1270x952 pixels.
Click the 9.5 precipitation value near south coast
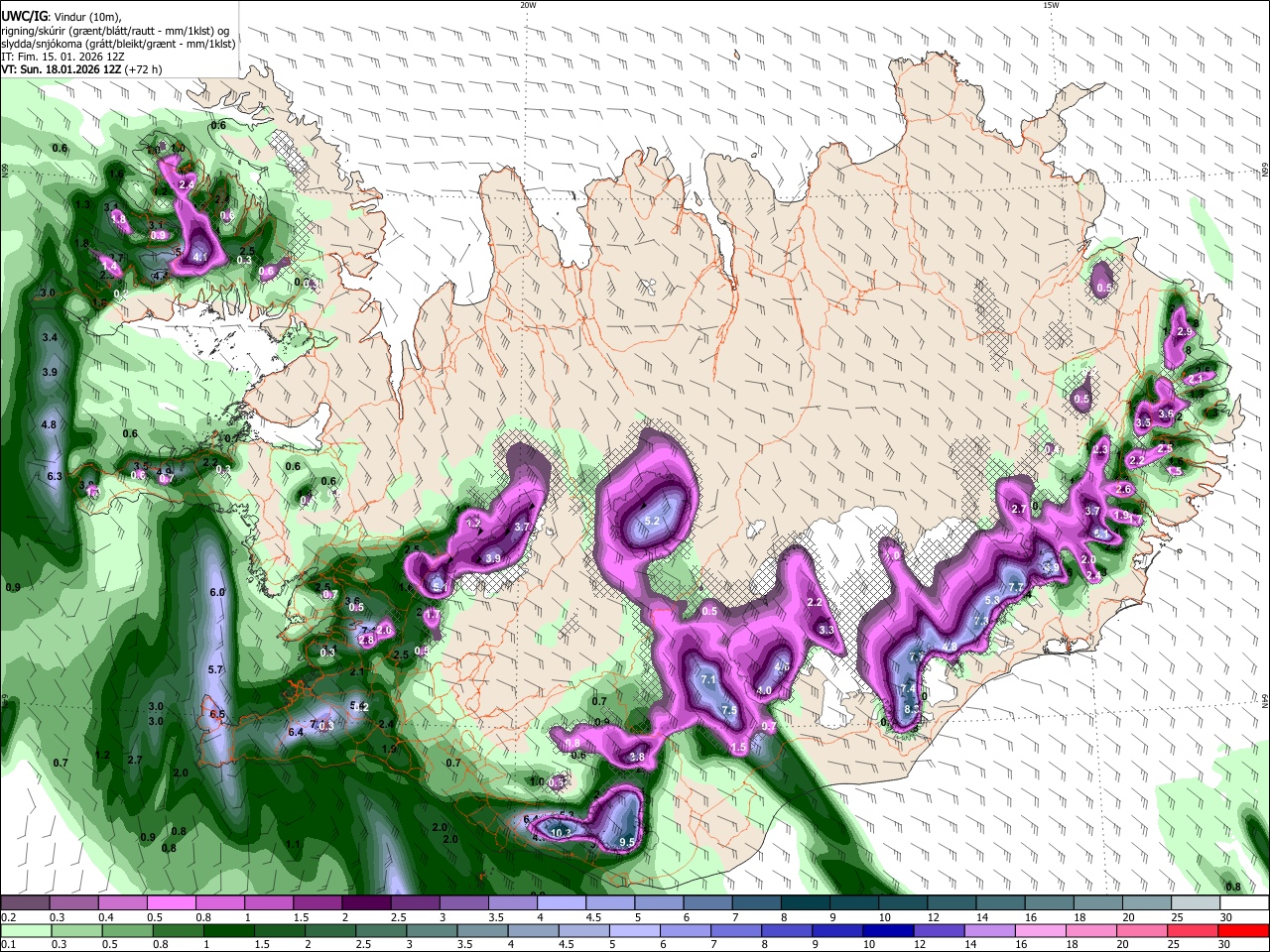click(x=627, y=842)
